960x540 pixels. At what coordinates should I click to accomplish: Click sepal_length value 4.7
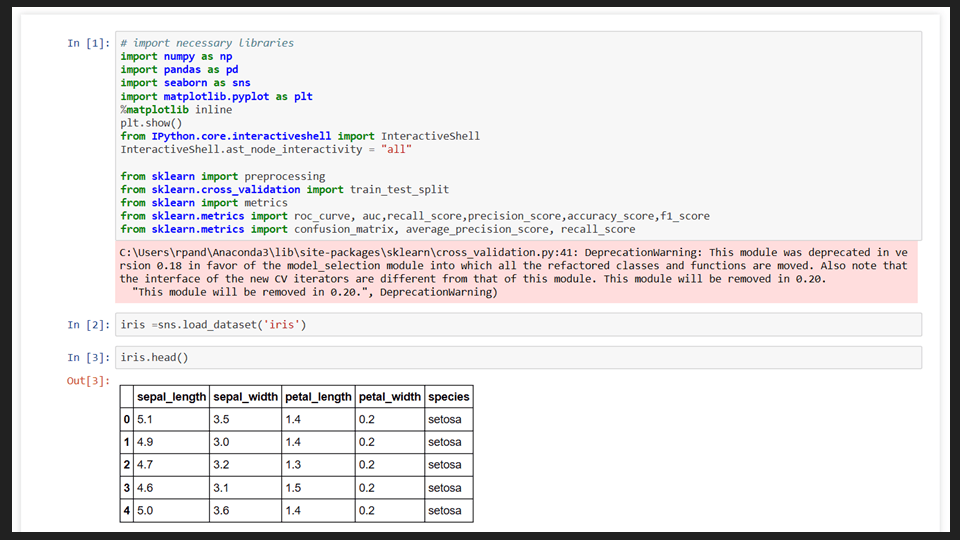click(171, 465)
